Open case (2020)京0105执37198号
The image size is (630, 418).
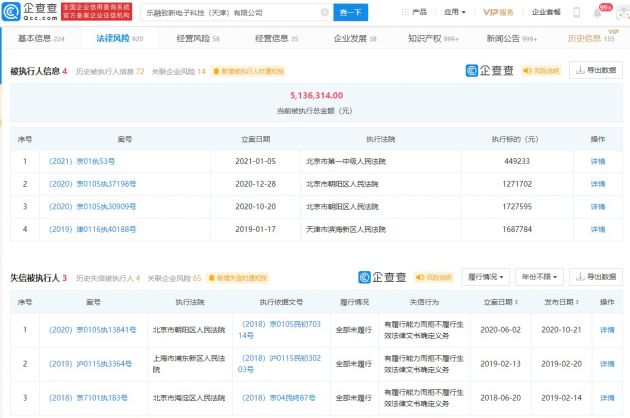(x=92, y=184)
